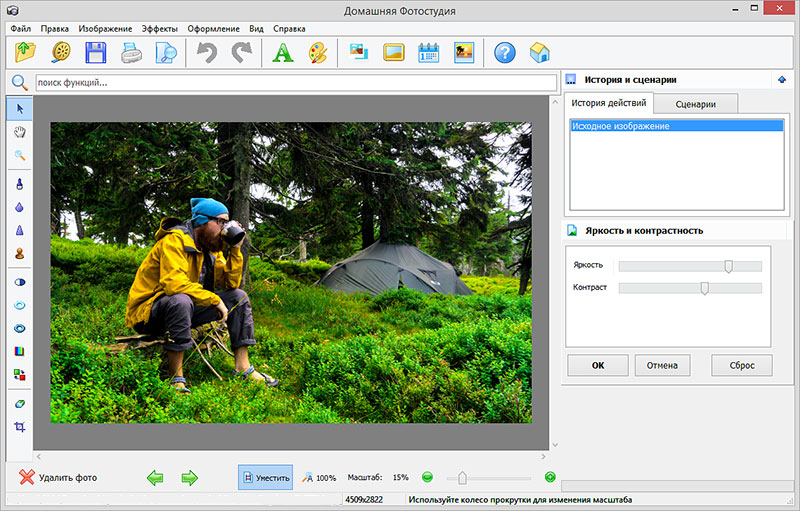The height and width of the screenshot is (511, 800).
Task: Zoom in with green plus button
Action: click(550, 477)
